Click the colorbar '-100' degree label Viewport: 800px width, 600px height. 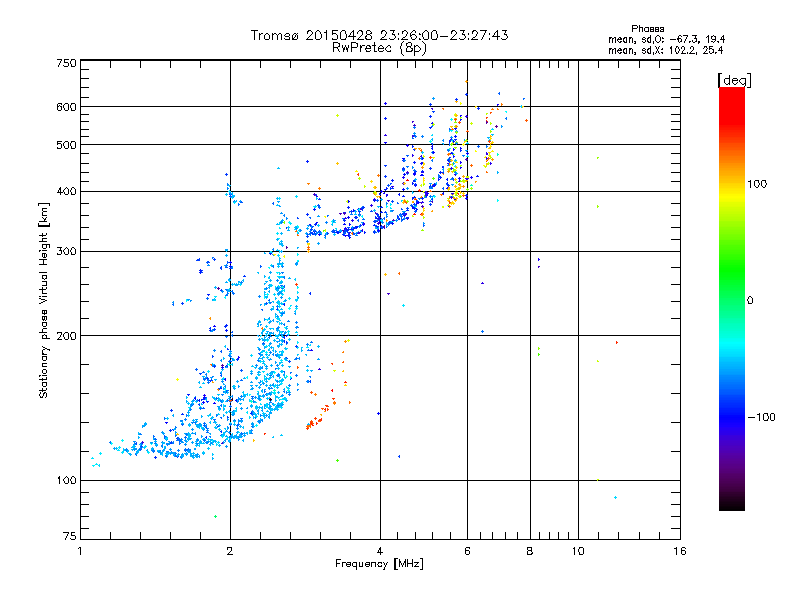click(761, 417)
